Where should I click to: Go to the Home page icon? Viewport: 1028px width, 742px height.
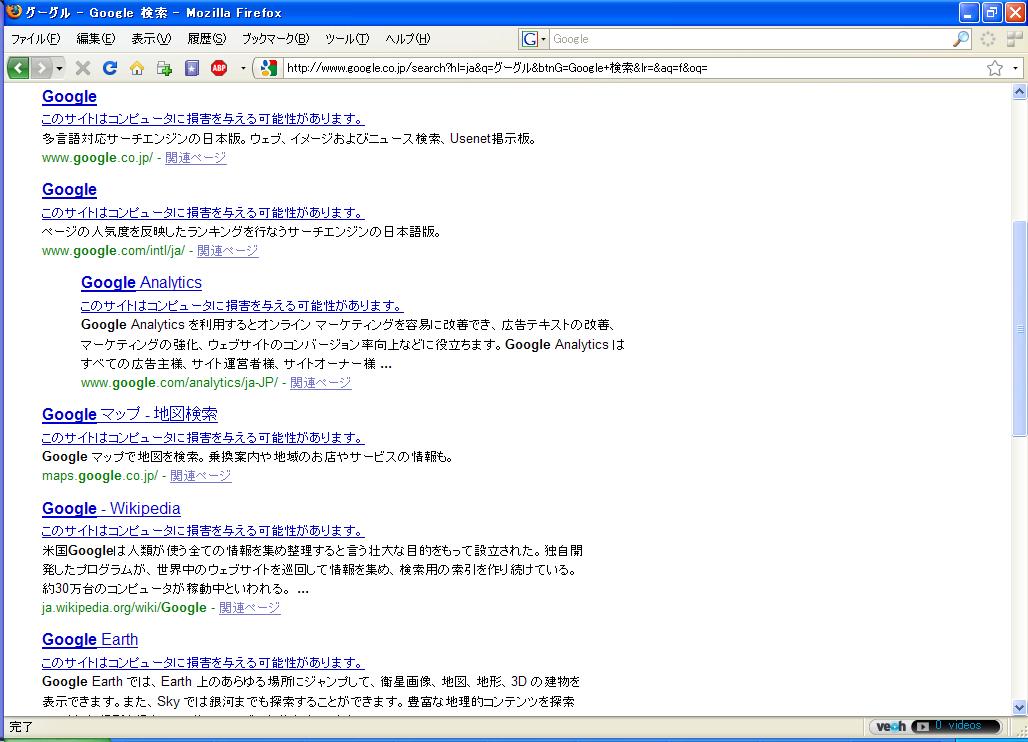click(x=137, y=68)
